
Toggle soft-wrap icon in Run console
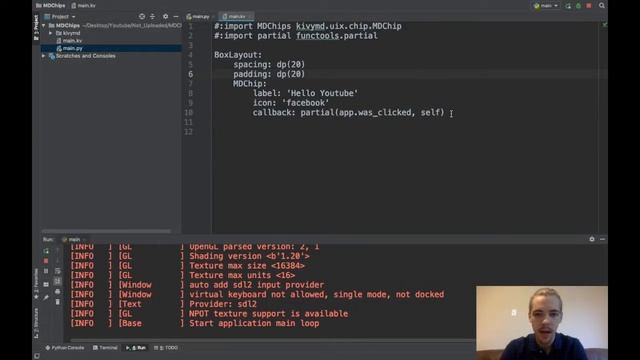click(58, 271)
